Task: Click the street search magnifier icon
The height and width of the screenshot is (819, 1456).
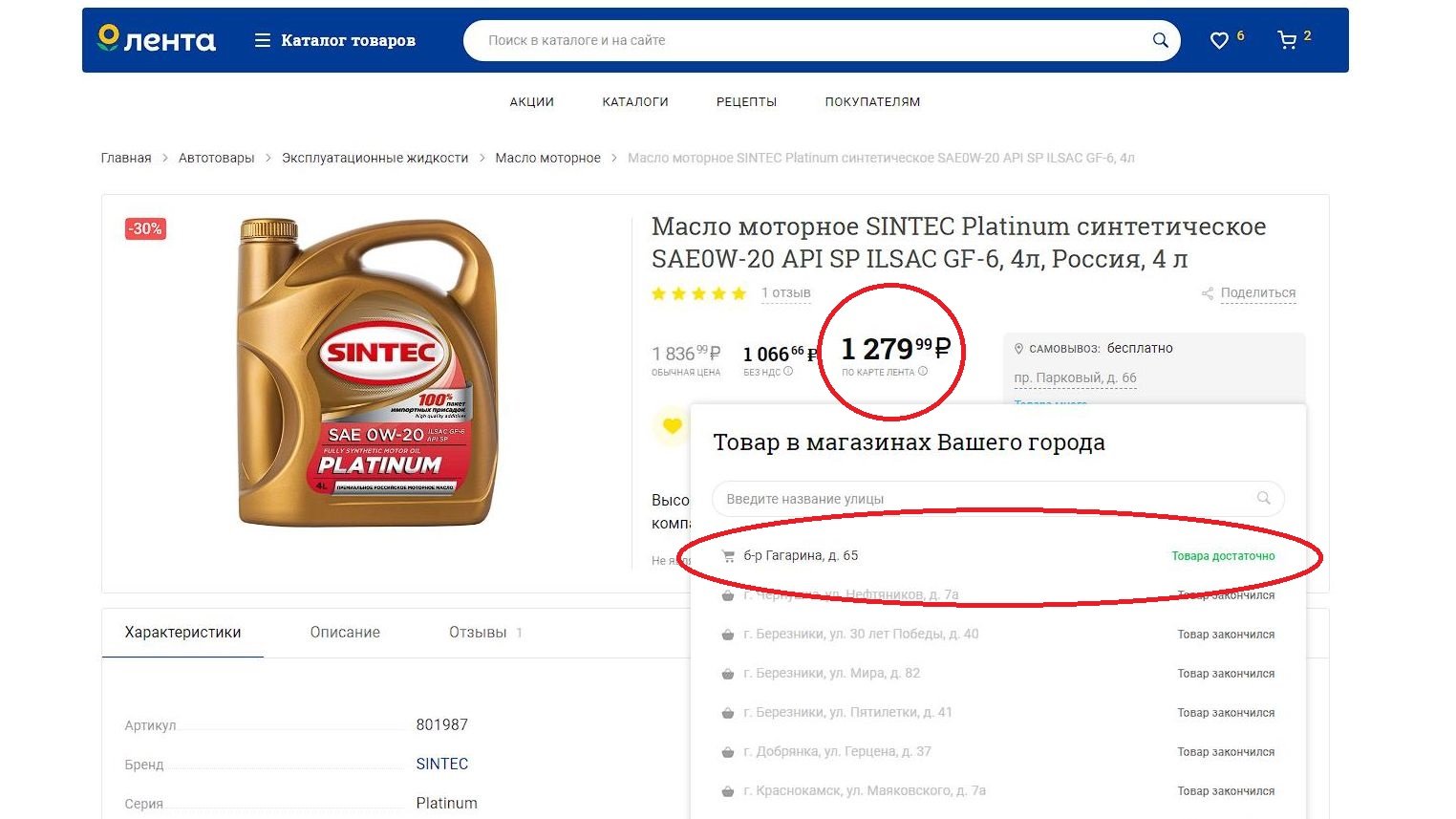Action: click(1263, 498)
